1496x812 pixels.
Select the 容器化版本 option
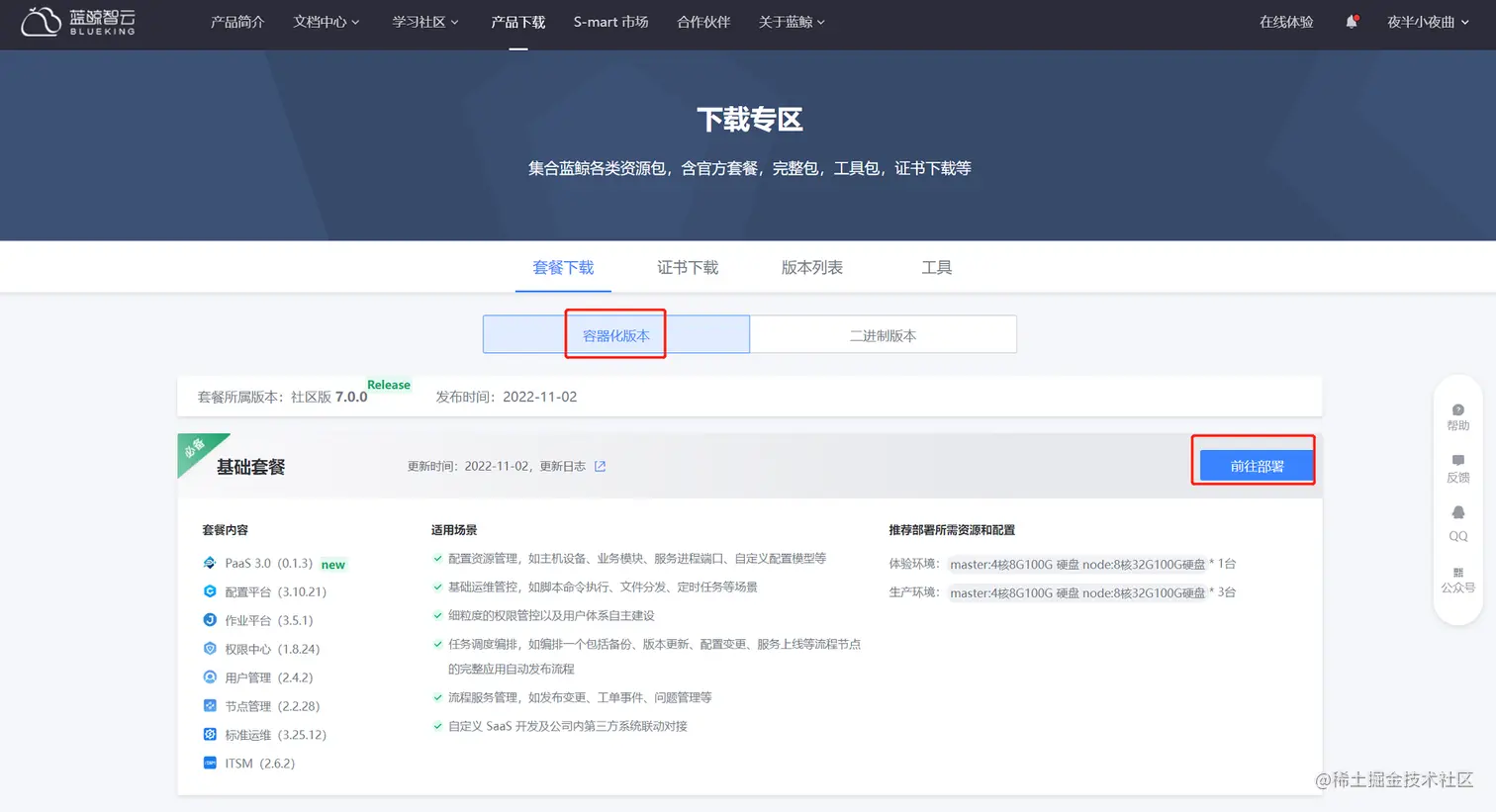(615, 335)
